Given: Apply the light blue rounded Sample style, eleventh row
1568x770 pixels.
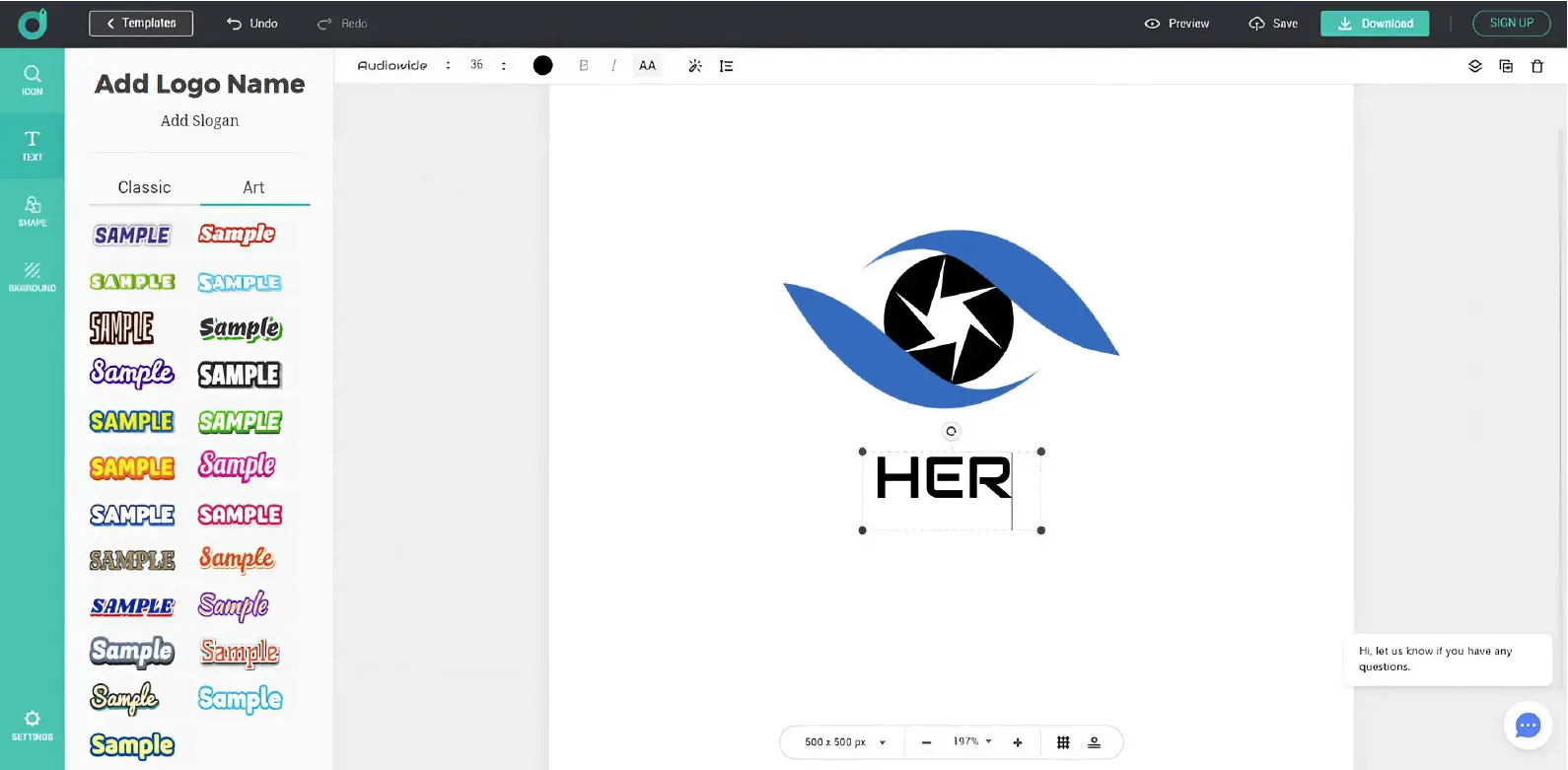Looking at the screenshot, I should (240, 699).
